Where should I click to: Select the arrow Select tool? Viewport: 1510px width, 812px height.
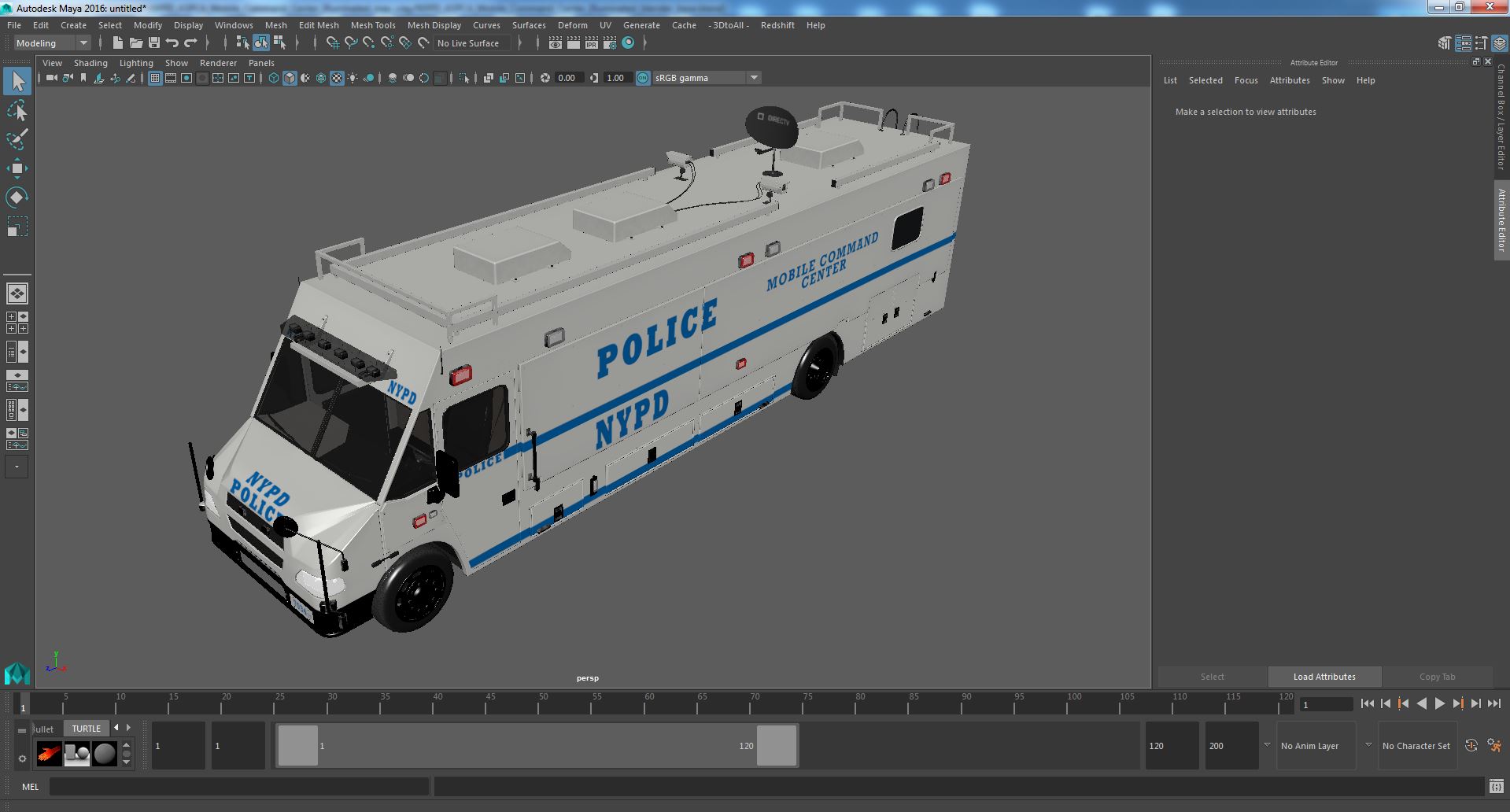17,81
